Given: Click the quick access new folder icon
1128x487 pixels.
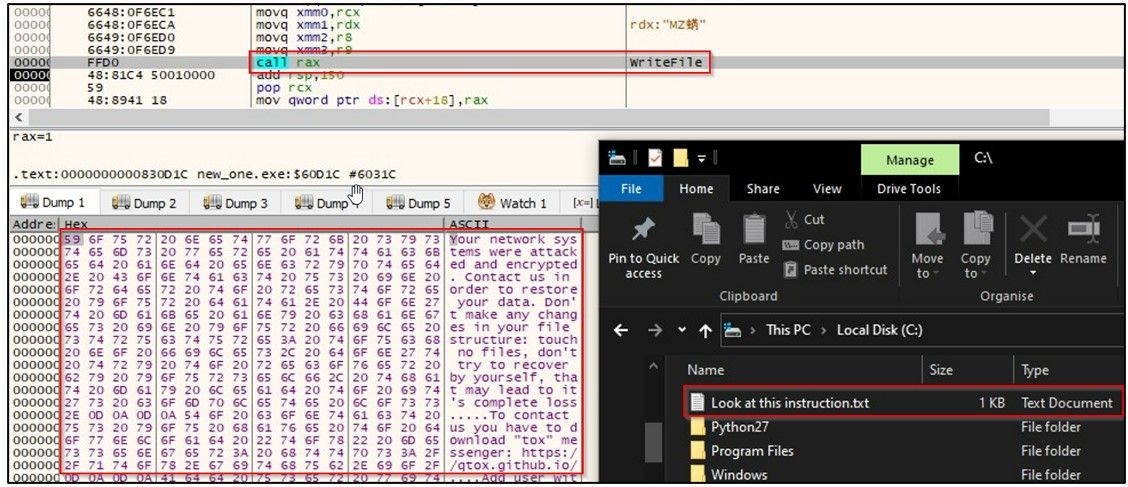Looking at the screenshot, I should click(679, 158).
